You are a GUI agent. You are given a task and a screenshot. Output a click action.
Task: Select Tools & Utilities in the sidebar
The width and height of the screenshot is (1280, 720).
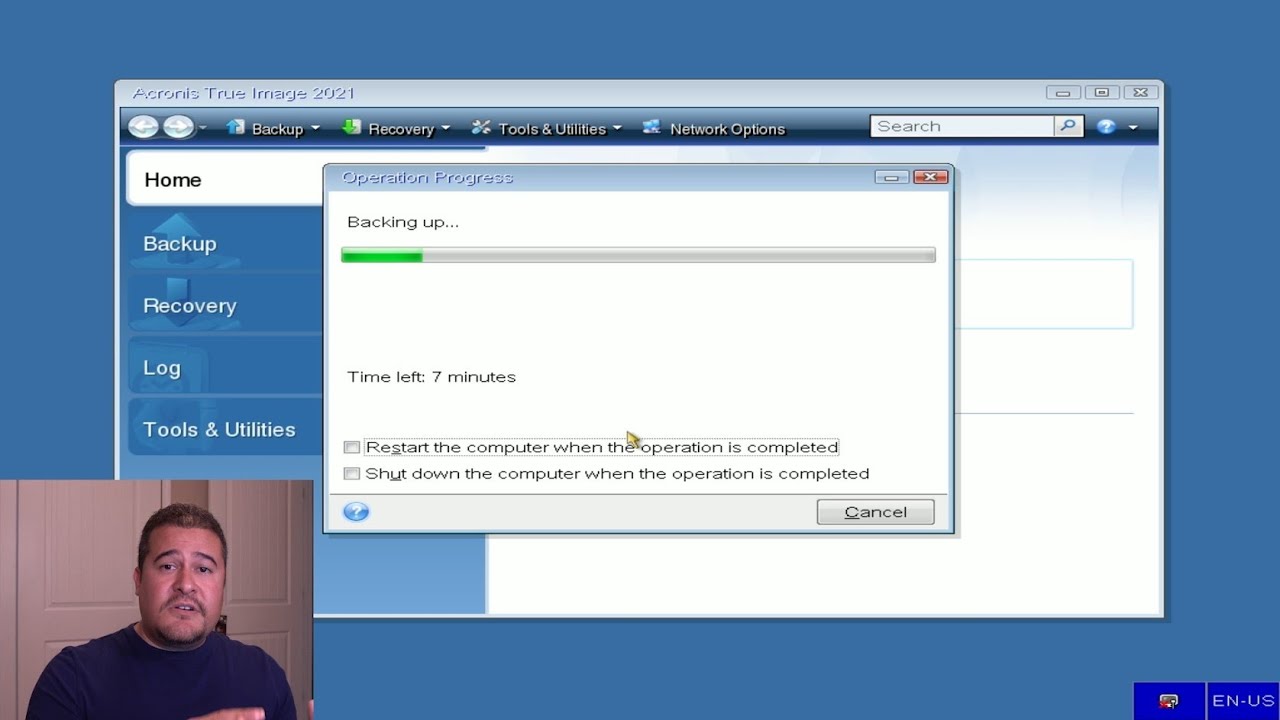pos(225,429)
